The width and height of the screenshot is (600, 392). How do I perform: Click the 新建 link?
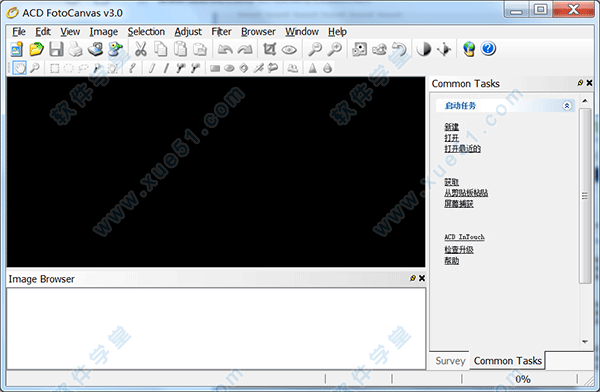[x=452, y=127]
